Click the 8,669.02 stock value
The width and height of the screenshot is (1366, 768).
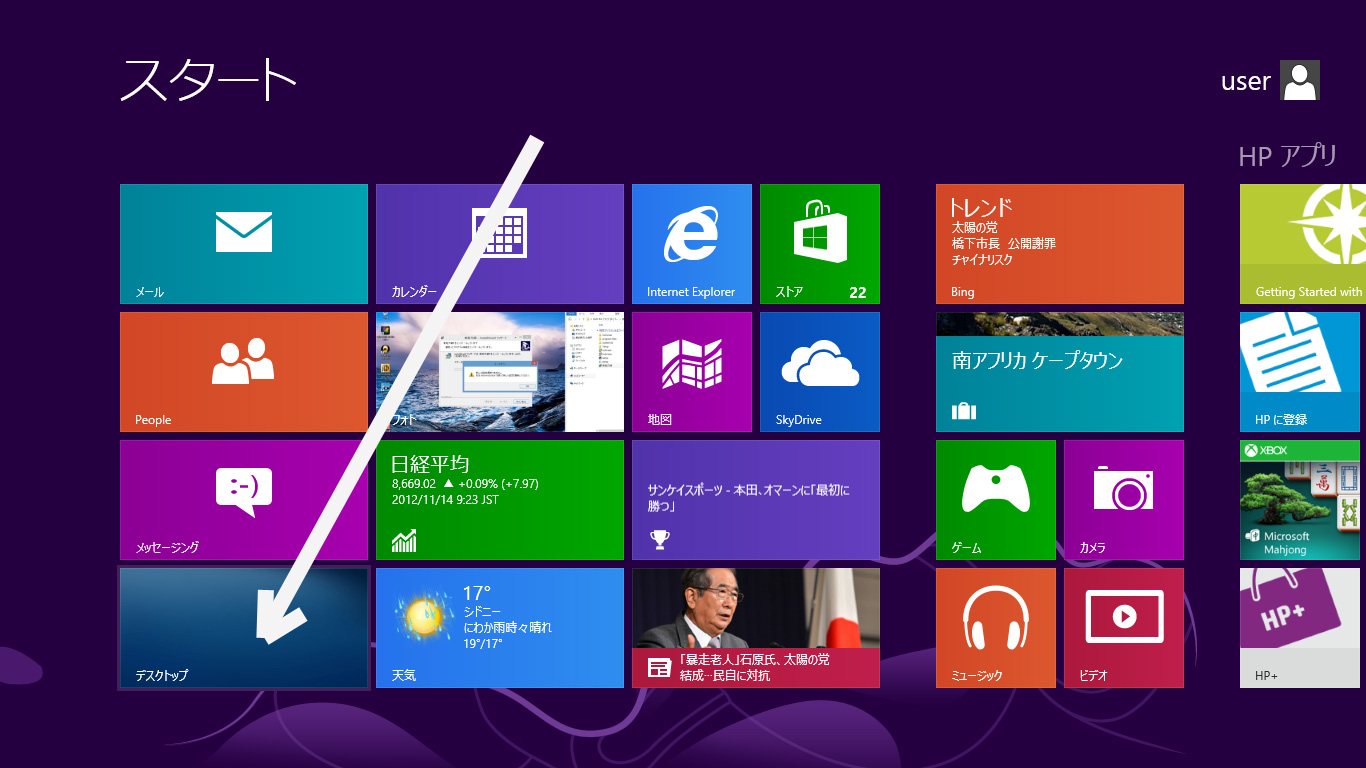tap(414, 484)
